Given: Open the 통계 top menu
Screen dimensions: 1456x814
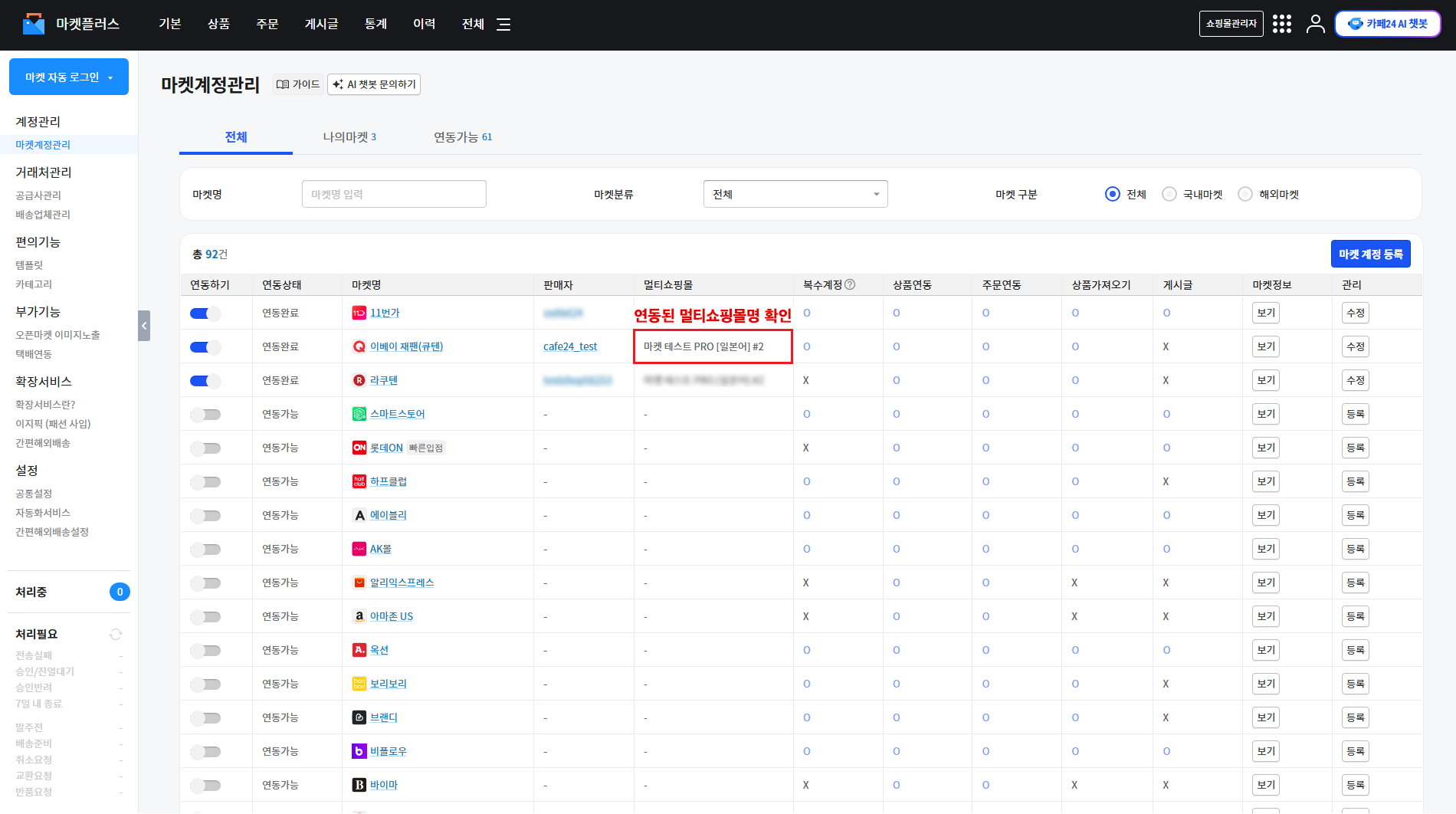Looking at the screenshot, I should pos(375,24).
